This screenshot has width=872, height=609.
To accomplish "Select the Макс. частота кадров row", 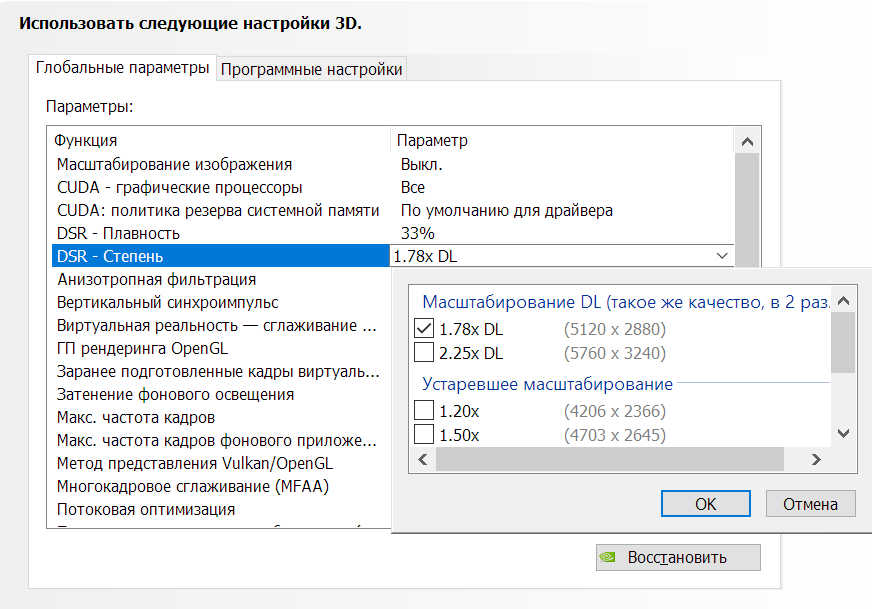I will (x=221, y=417).
